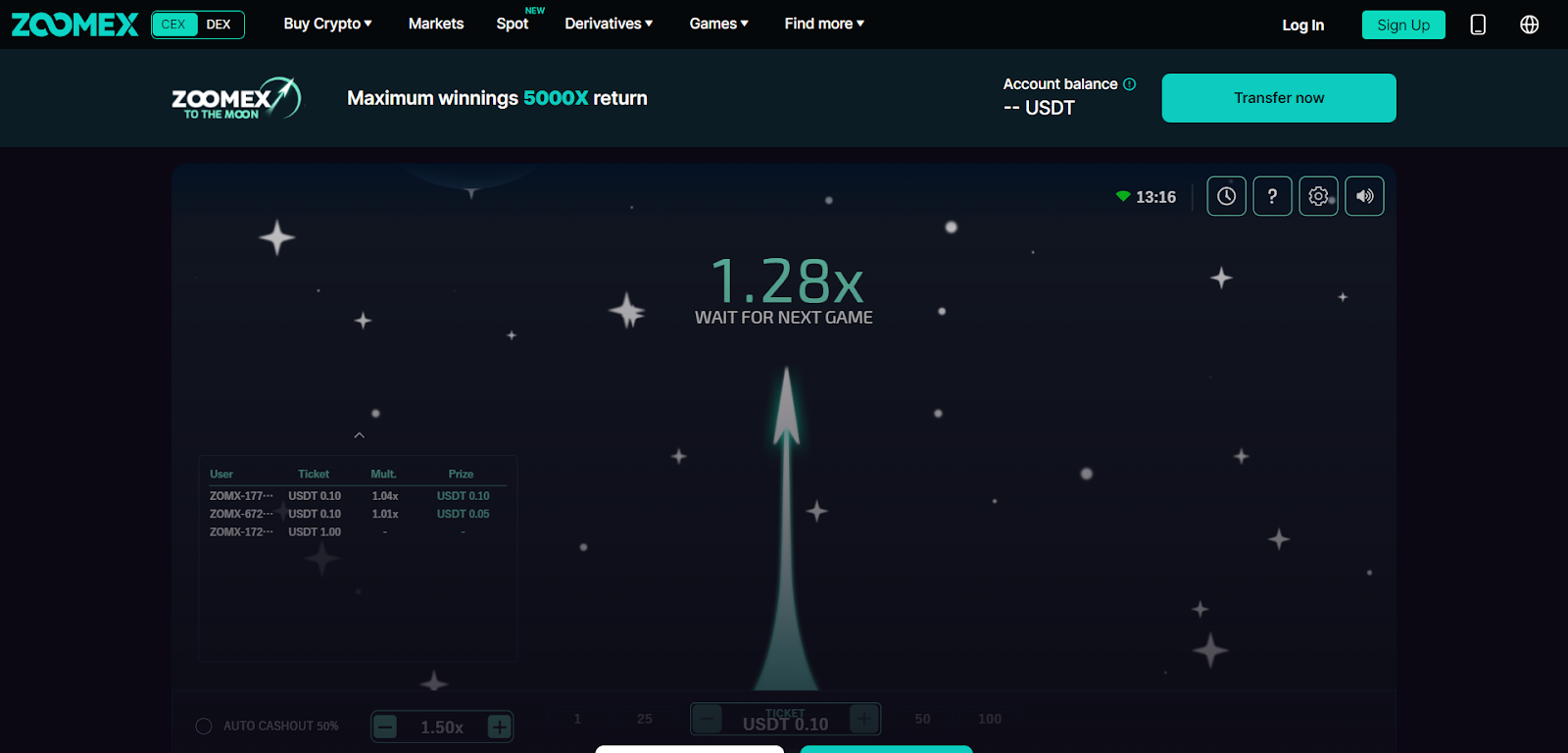Select the preset ticket amount 1
Screen dimensions: 1568x753
click(x=577, y=719)
